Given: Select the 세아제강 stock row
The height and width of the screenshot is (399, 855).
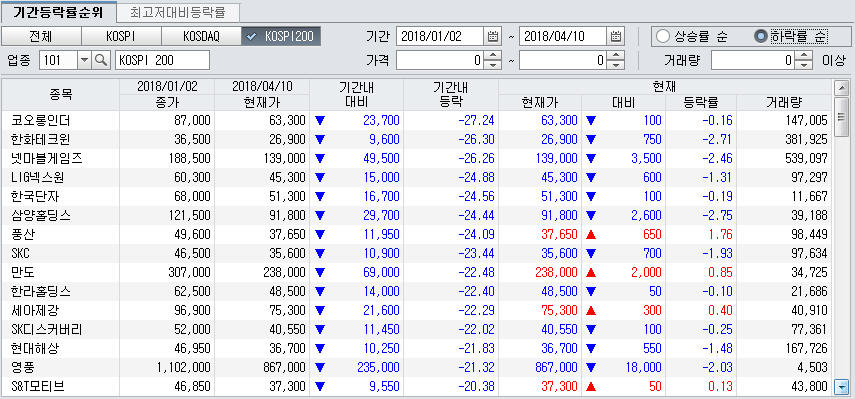Looking at the screenshot, I should point(417,311).
